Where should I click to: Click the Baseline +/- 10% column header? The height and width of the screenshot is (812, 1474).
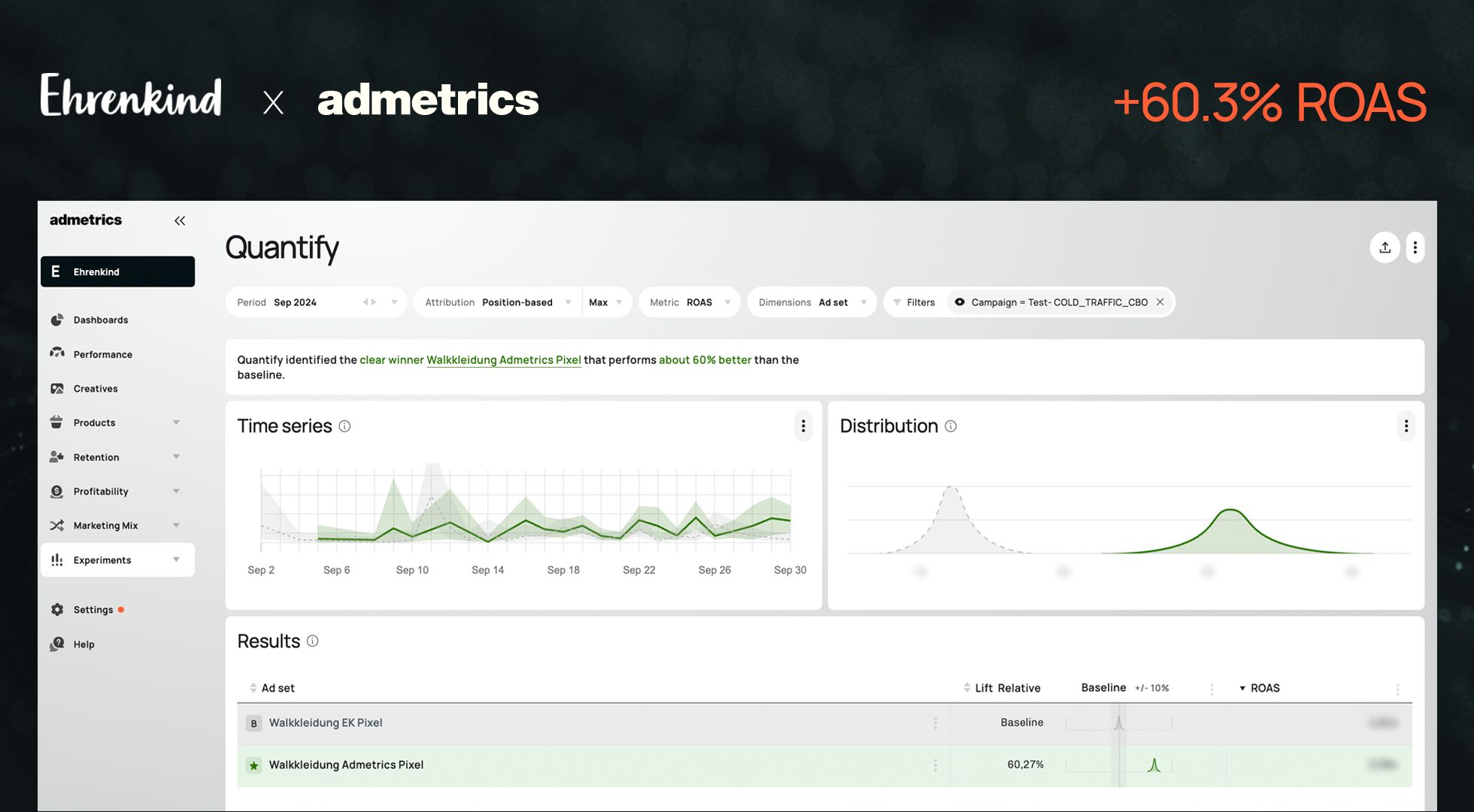tap(1125, 688)
